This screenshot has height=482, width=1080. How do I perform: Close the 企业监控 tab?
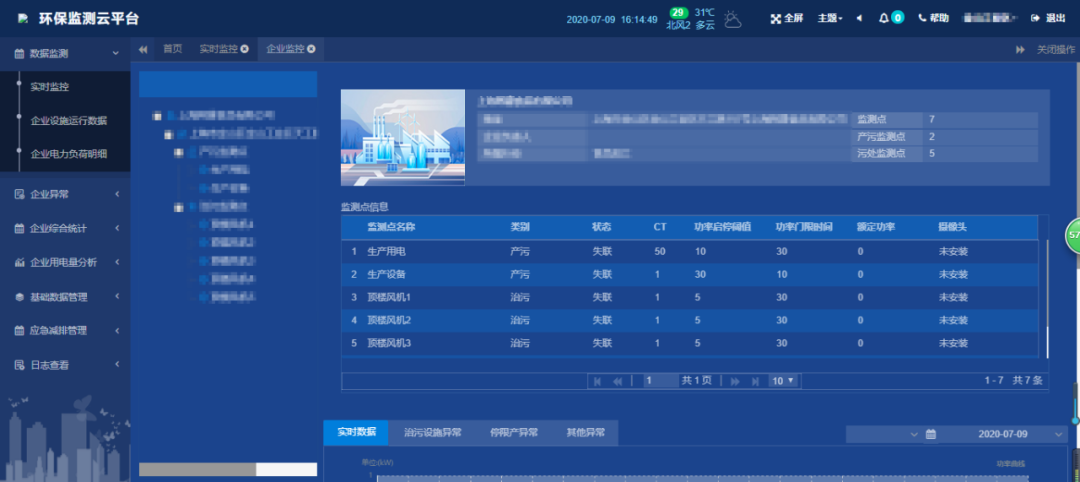tap(311, 49)
